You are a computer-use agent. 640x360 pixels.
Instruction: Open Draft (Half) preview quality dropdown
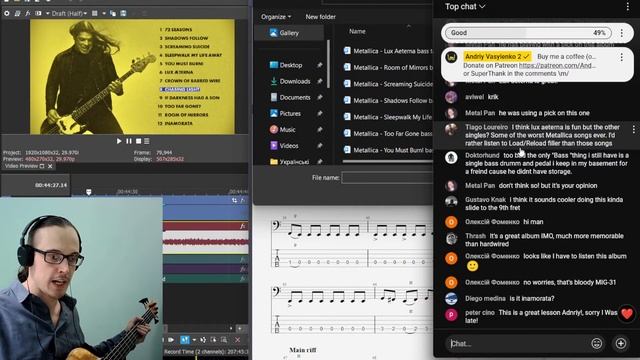tap(69, 13)
